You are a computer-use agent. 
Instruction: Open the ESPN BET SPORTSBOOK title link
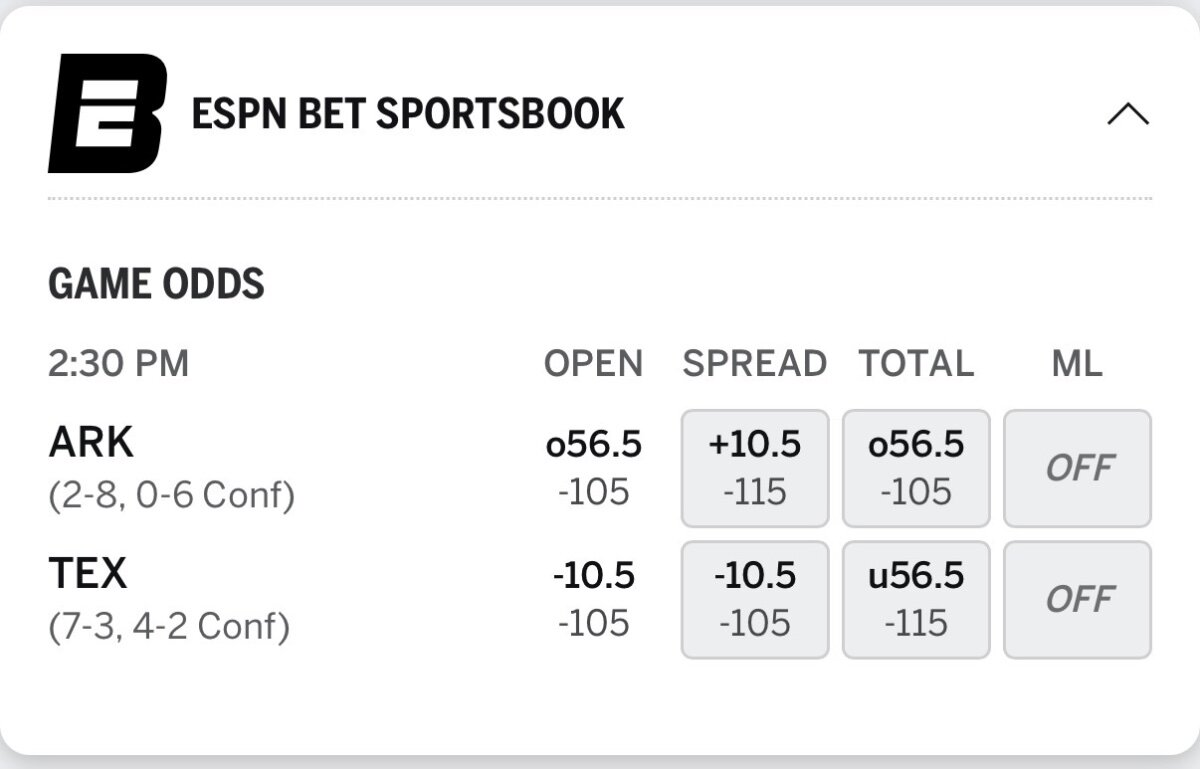[408, 115]
